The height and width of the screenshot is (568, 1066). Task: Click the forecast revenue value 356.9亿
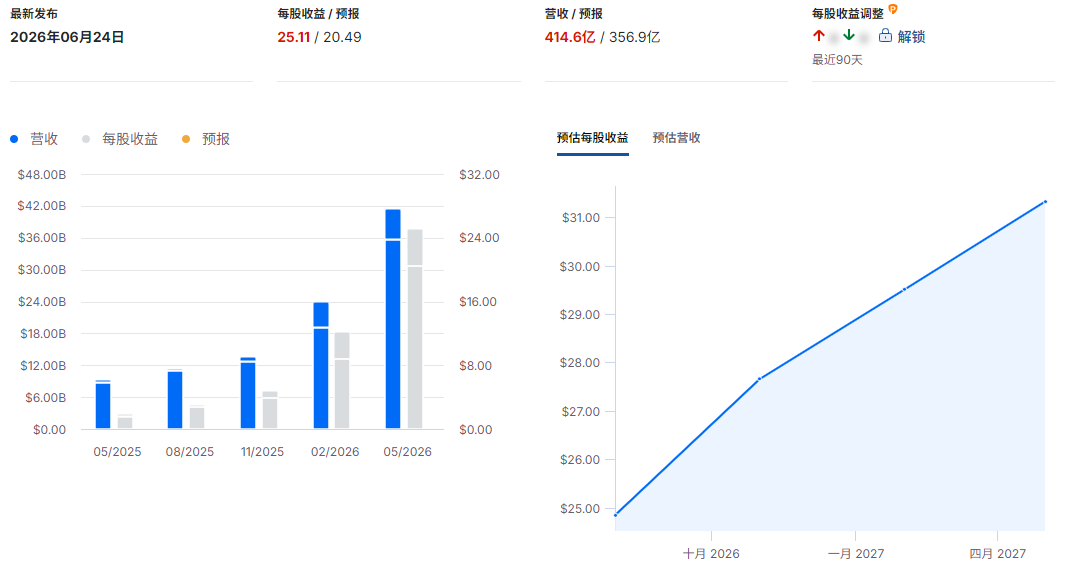coord(634,37)
